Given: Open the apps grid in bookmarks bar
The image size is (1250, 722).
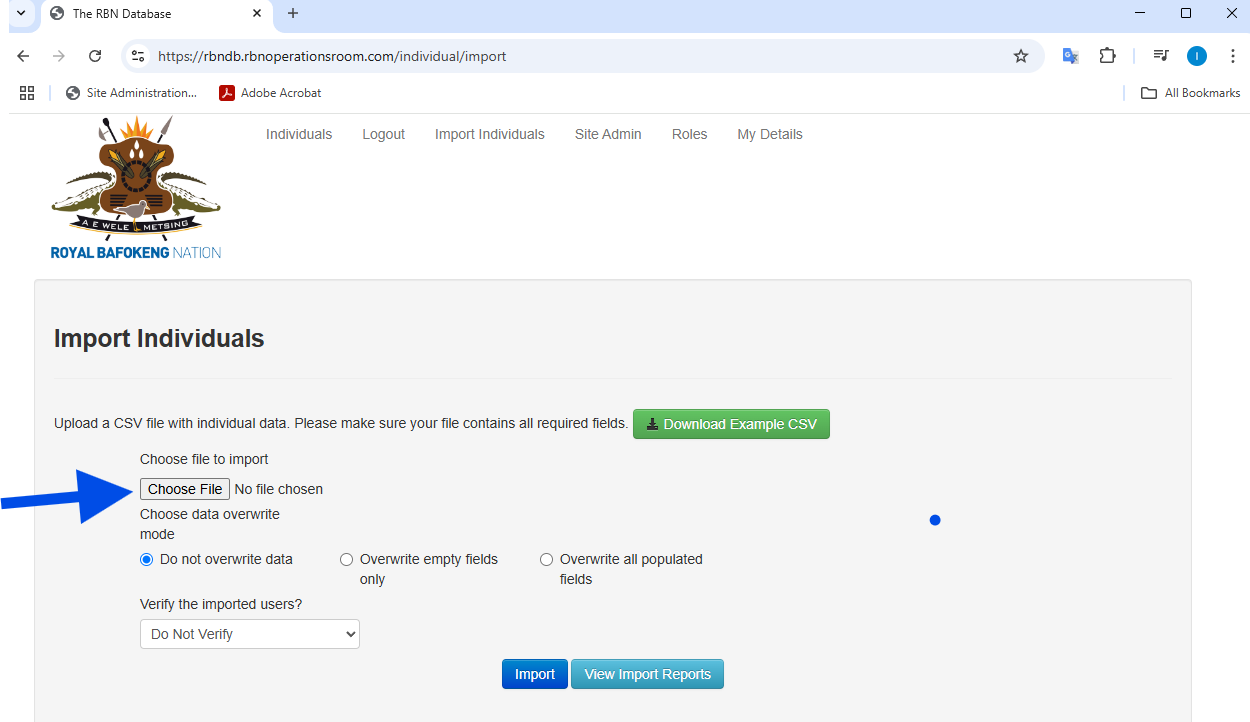Looking at the screenshot, I should click(x=27, y=93).
